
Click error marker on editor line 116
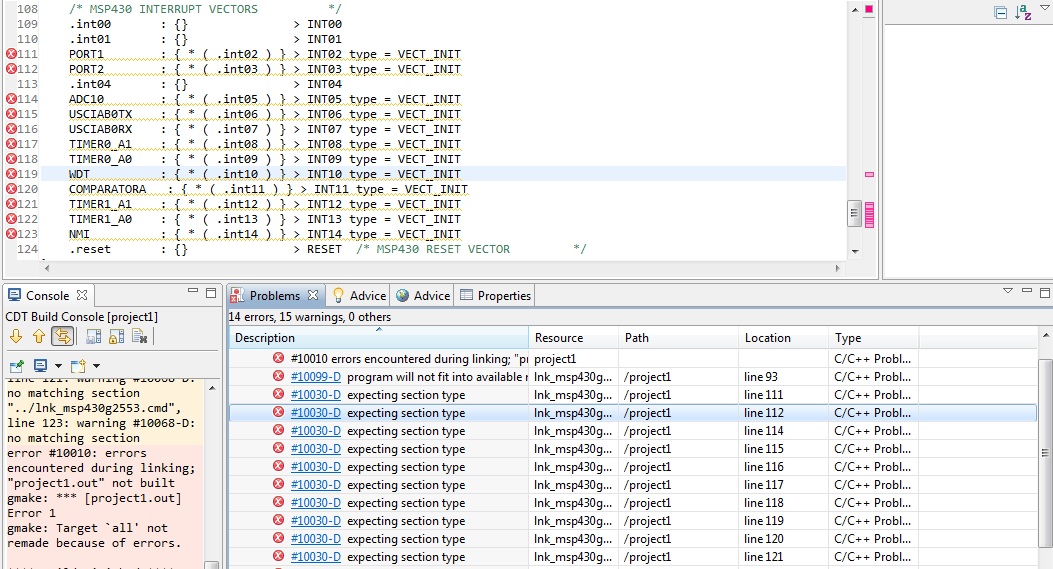[x=11, y=129]
